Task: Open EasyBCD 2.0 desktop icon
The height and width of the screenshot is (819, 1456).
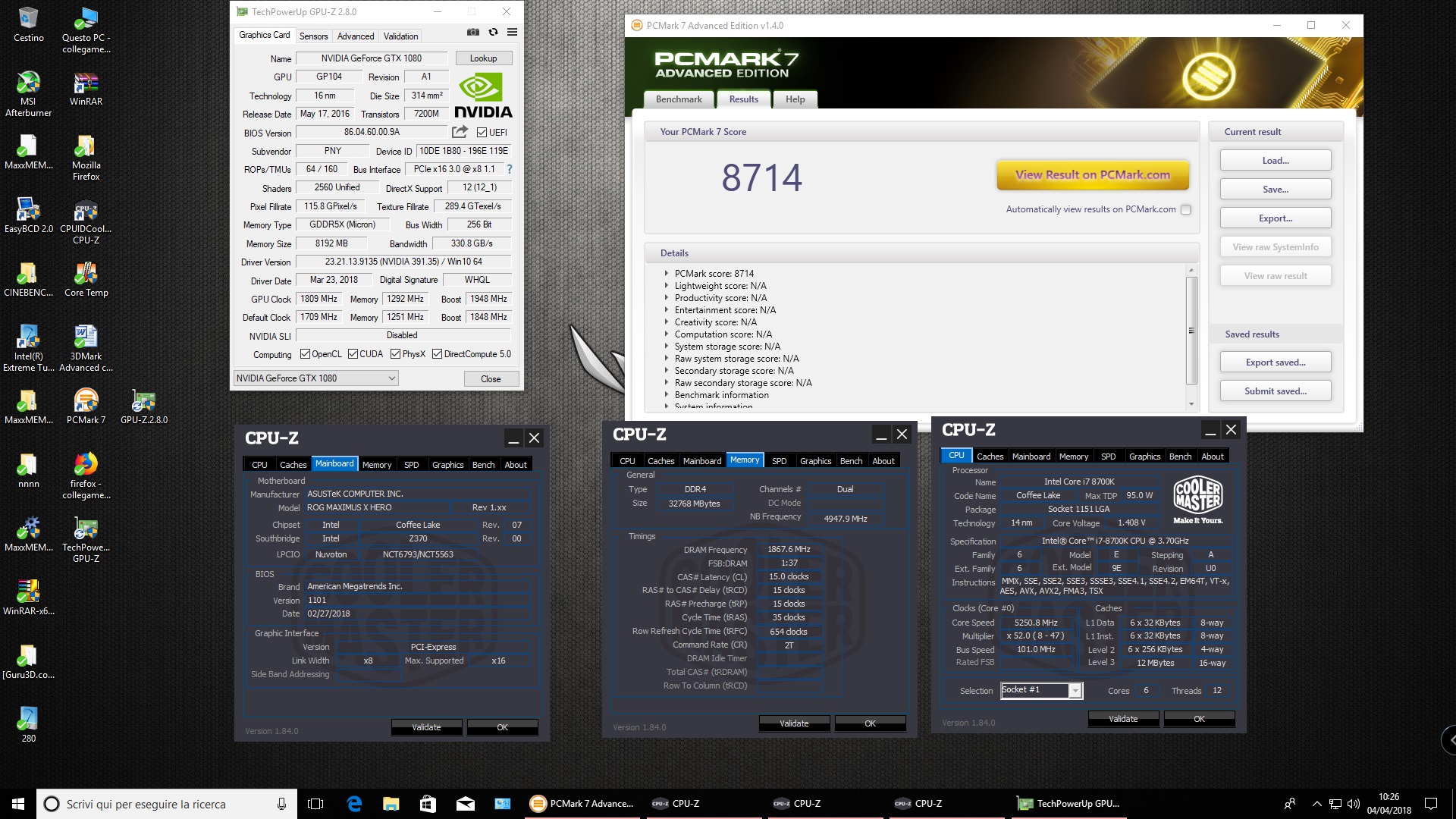Action: [x=29, y=215]
